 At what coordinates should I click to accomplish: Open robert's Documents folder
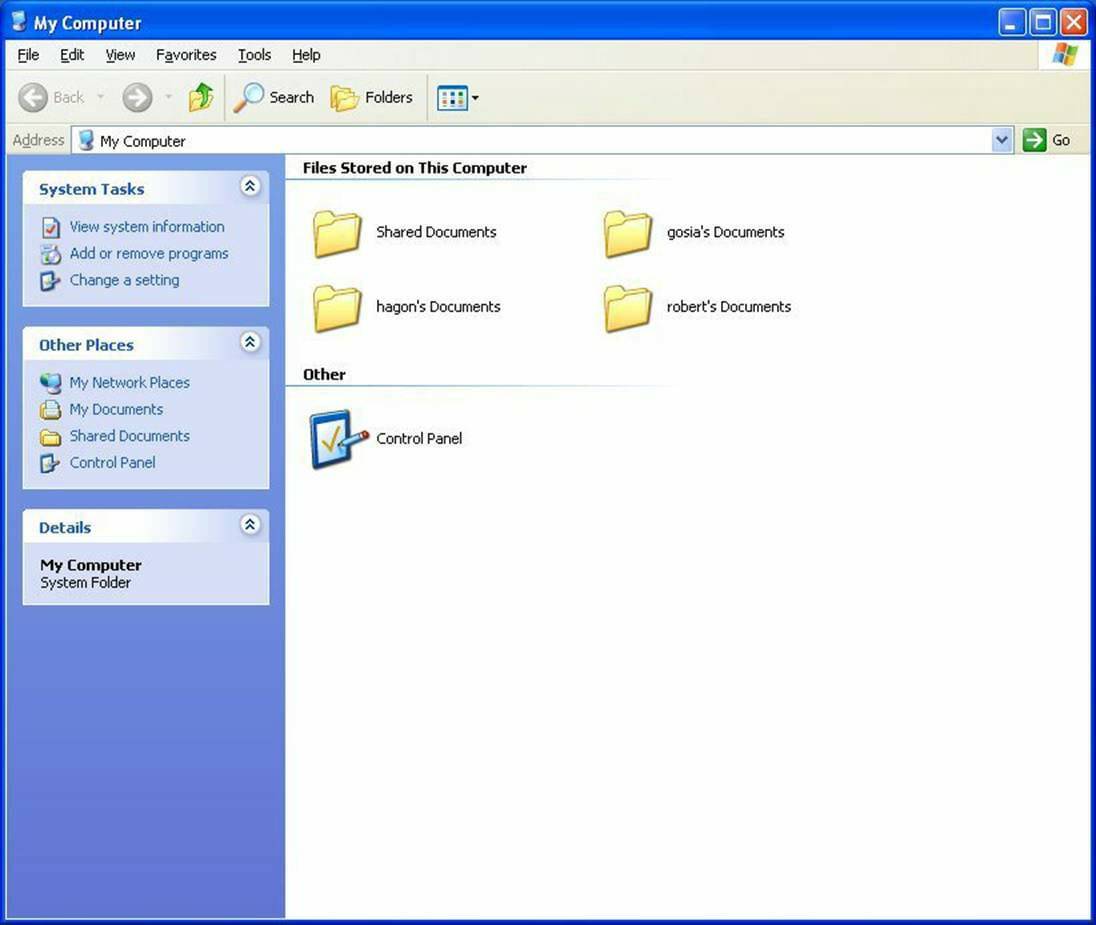[626, 306]
